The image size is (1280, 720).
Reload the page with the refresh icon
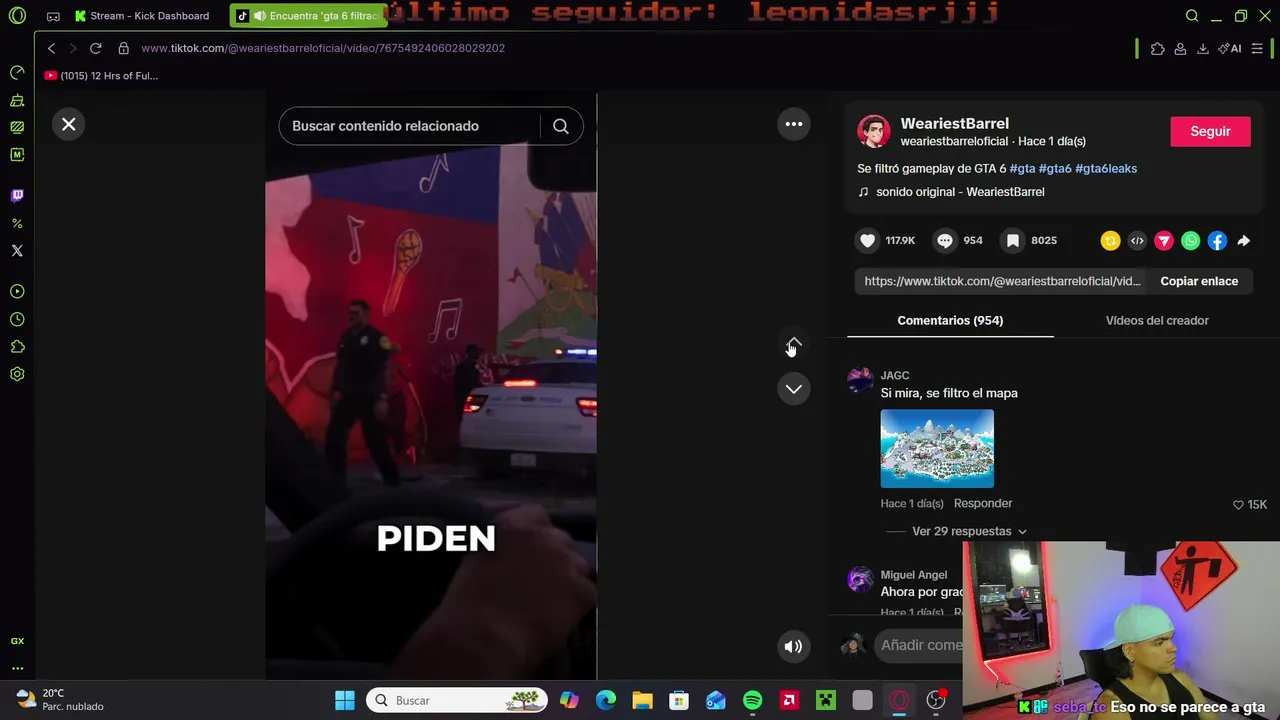96,48
